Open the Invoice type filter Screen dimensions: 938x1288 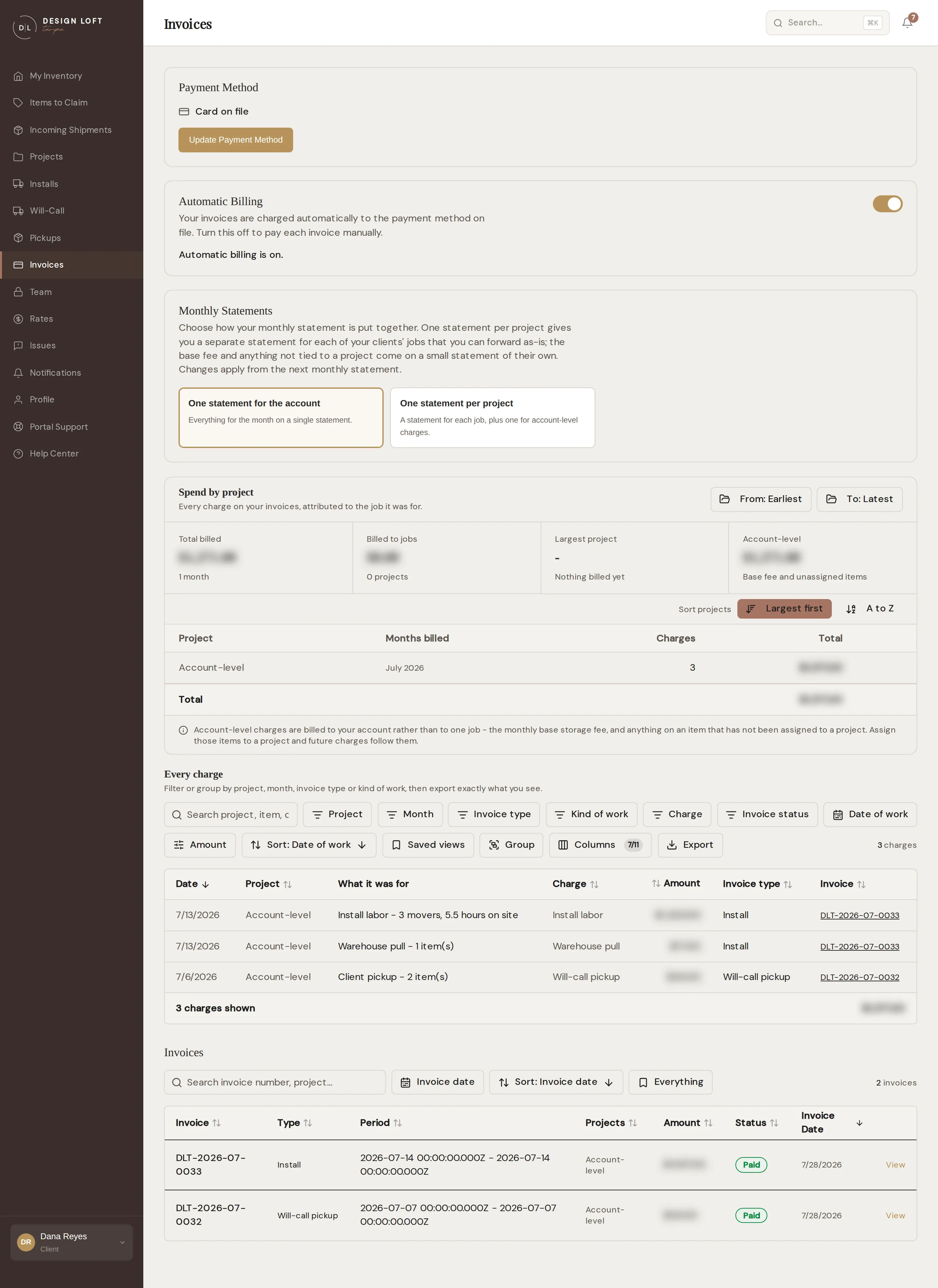pos(494,814)
